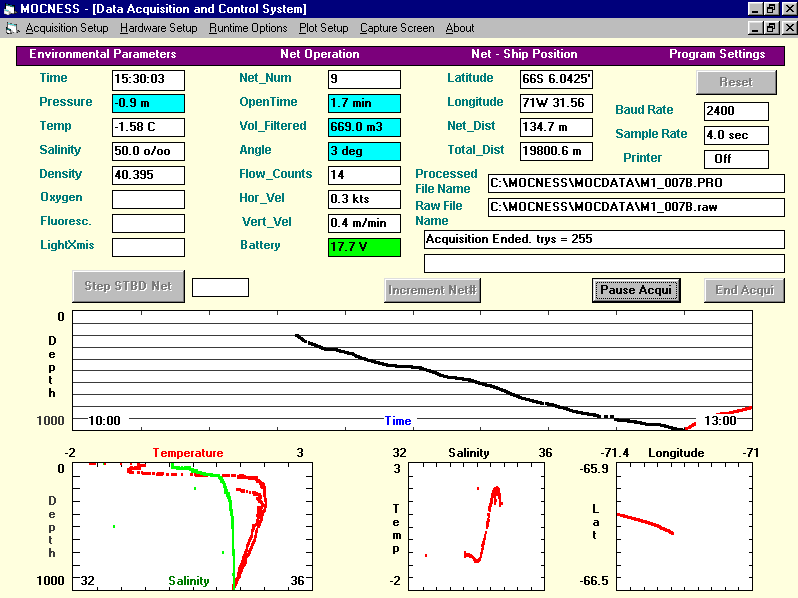Click the MOCNESS application icon in title bar
798x598 pixels.
coord(10,9)
